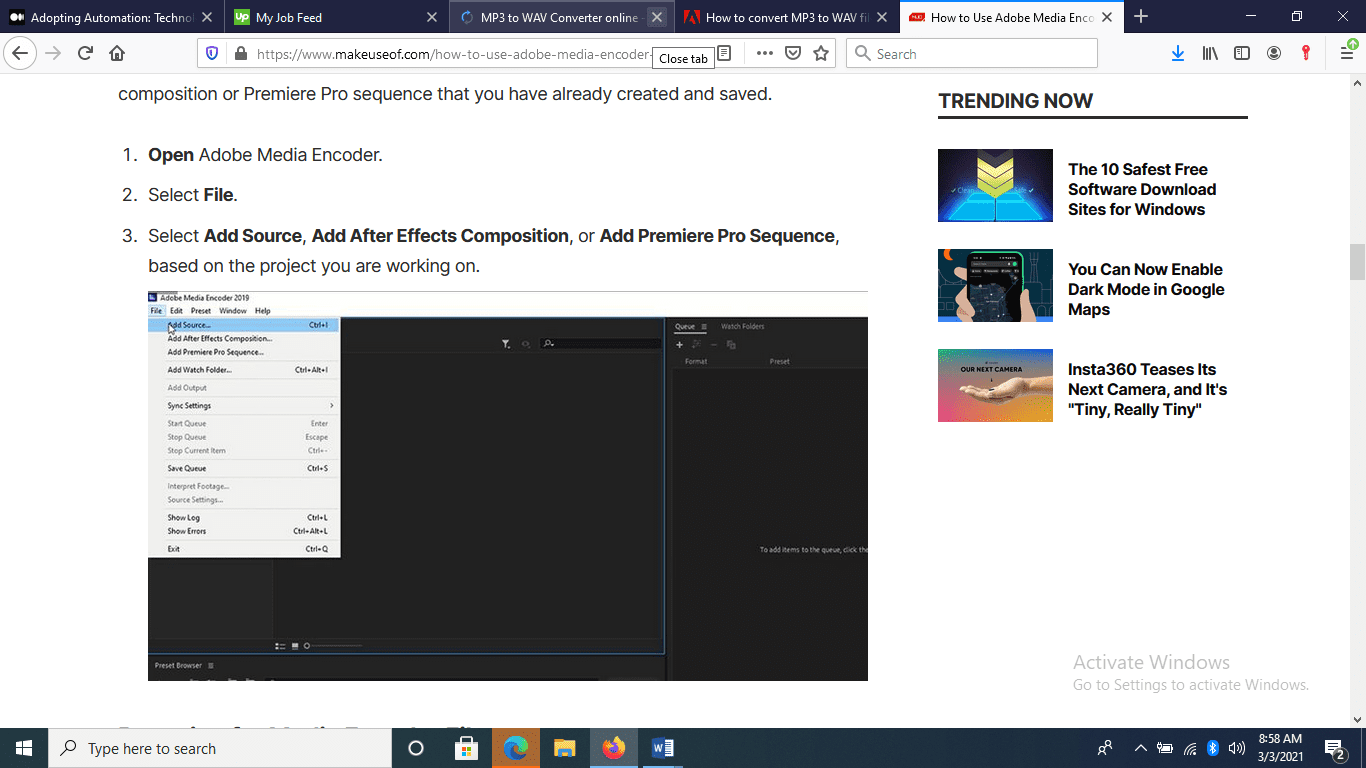The width and height of the screenshot is (1366, 768).
Task: Open Cortana circle on taskbar
Action: (x=416, y=748)
